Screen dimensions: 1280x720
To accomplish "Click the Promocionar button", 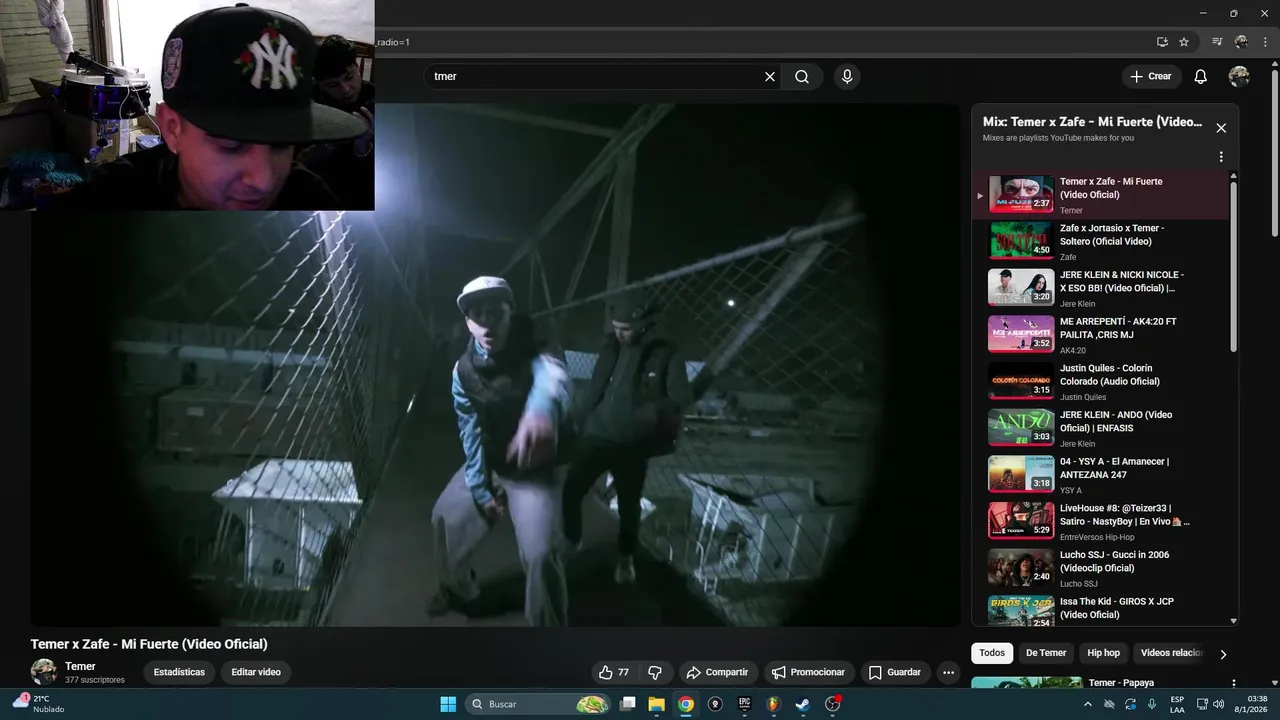I will click(809, 672).
